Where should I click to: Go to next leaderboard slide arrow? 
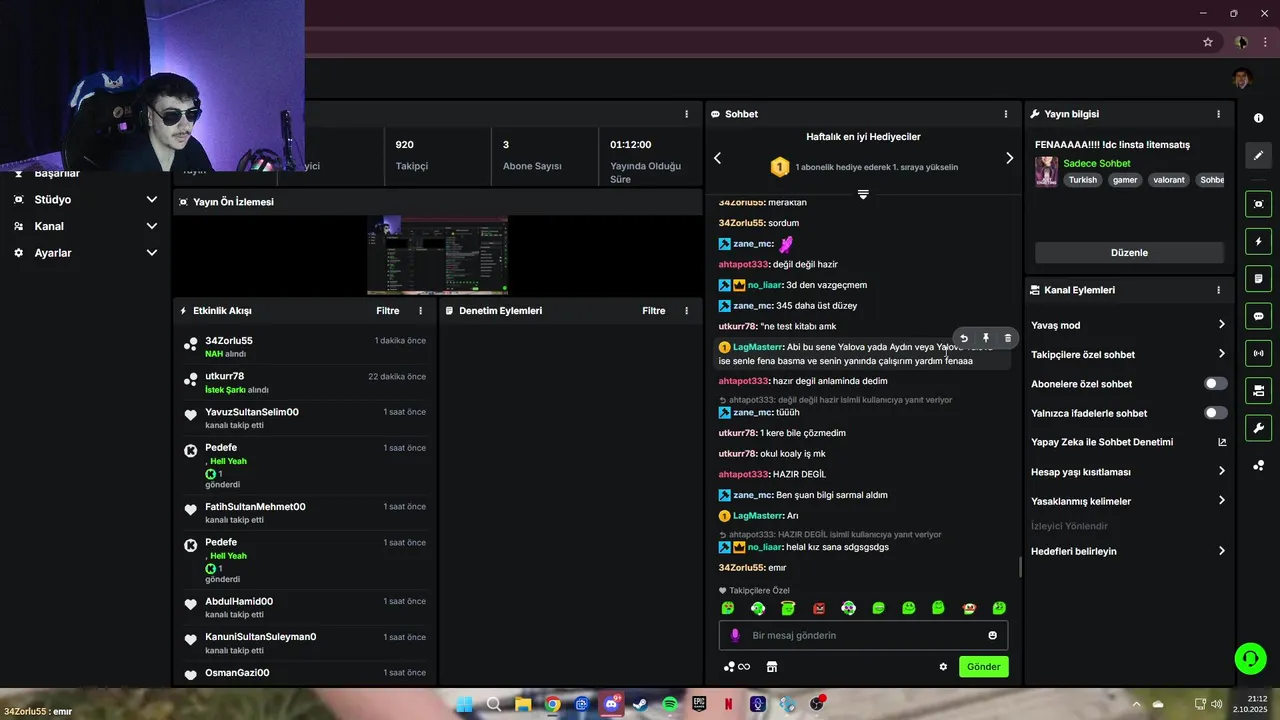pos(1009,158)
